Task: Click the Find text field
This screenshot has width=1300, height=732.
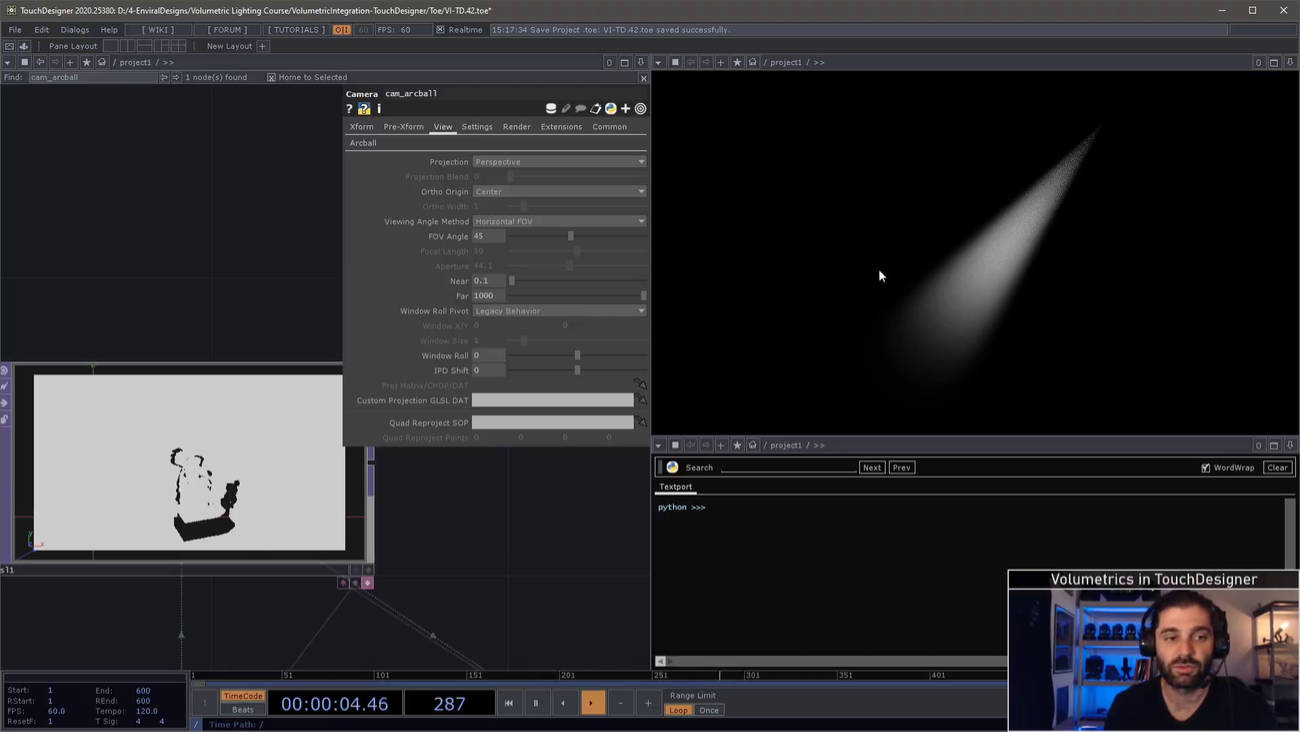Action: coord(92,77)
